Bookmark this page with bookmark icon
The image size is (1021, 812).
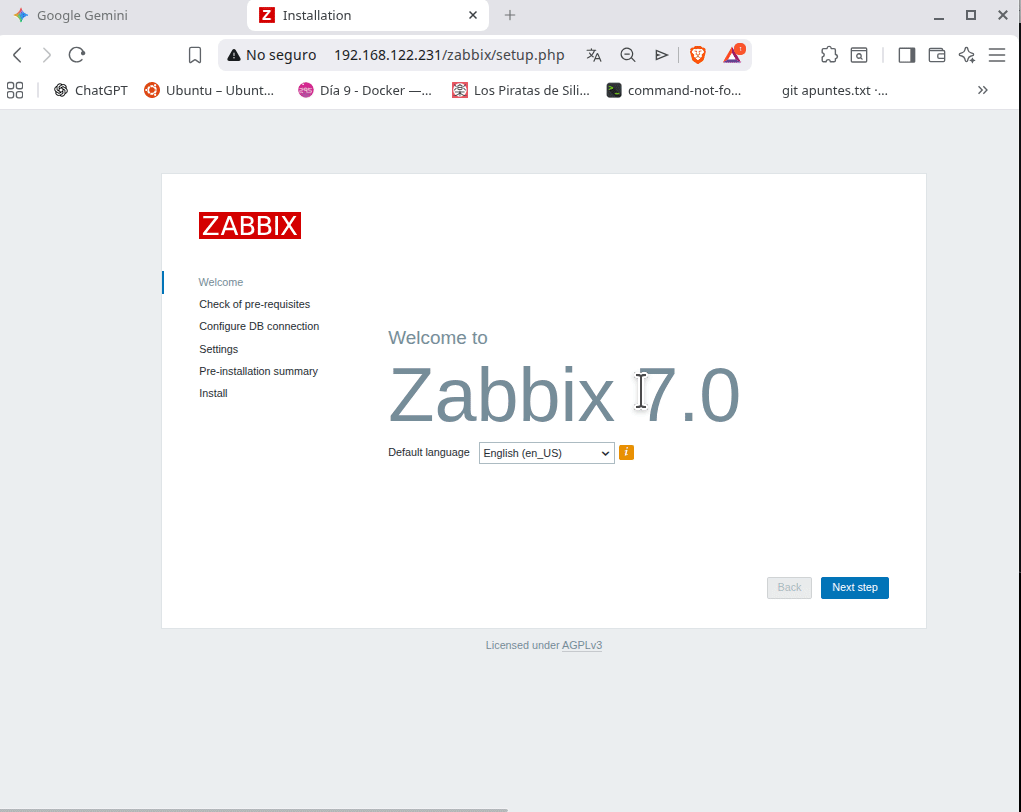195,55
